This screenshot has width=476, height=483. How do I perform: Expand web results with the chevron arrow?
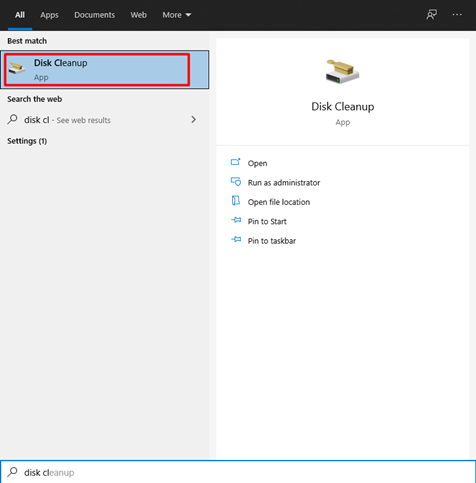tap(193, 119)
